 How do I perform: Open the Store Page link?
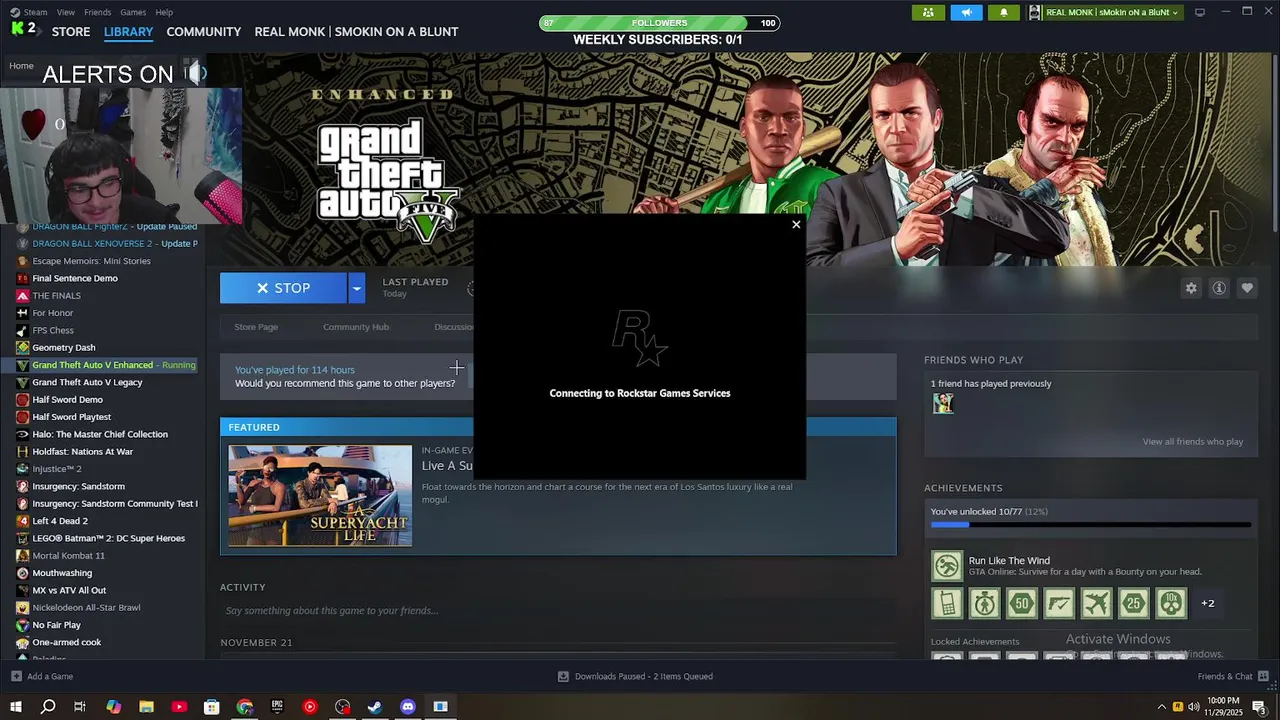click(x=256, y=327)
